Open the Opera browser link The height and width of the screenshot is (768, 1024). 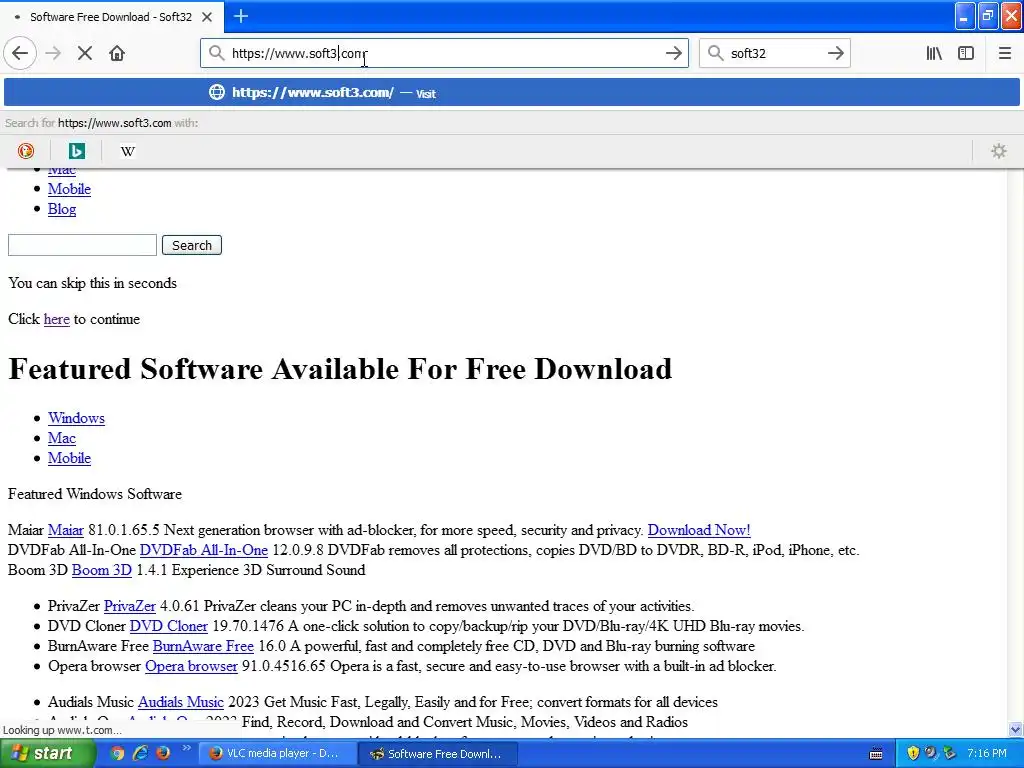(191, 667)
